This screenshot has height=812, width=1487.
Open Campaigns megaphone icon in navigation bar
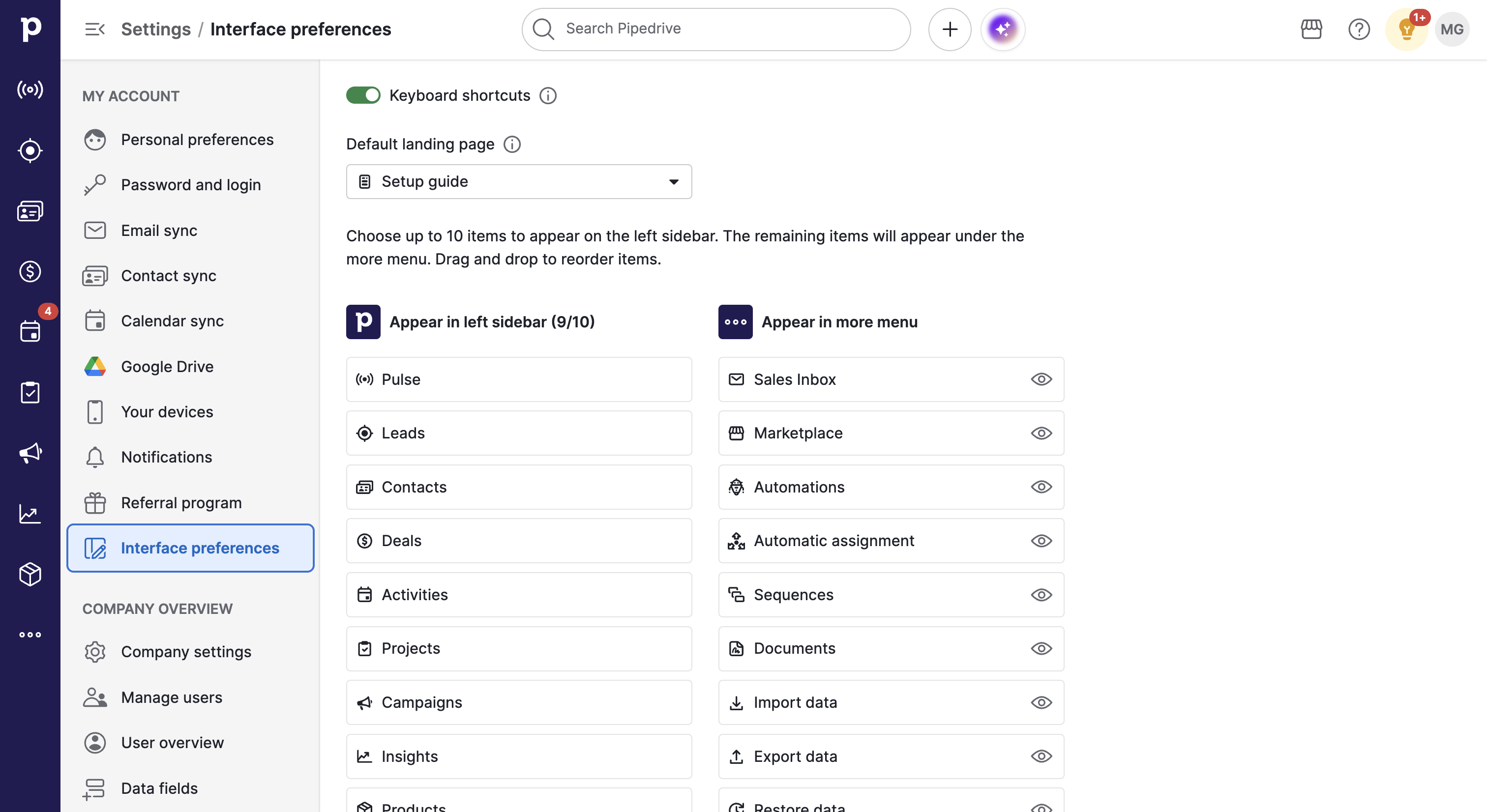(30, 453)
